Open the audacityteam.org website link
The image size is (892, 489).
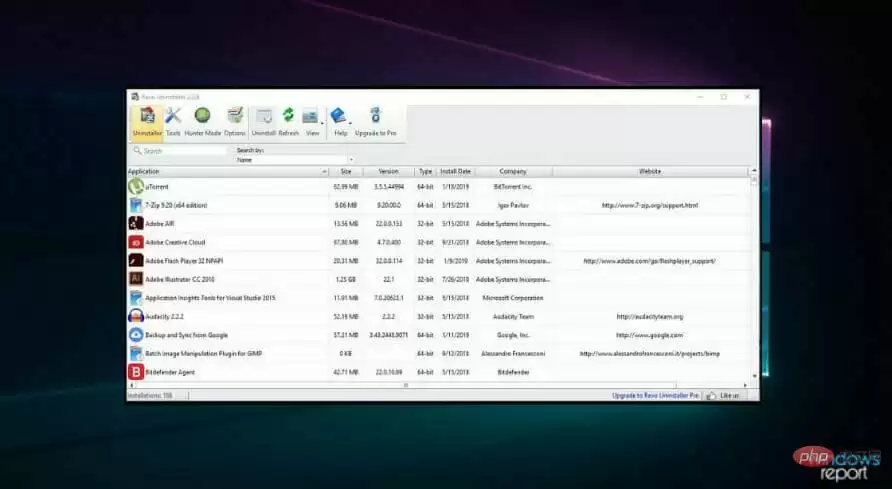(650, 317)
